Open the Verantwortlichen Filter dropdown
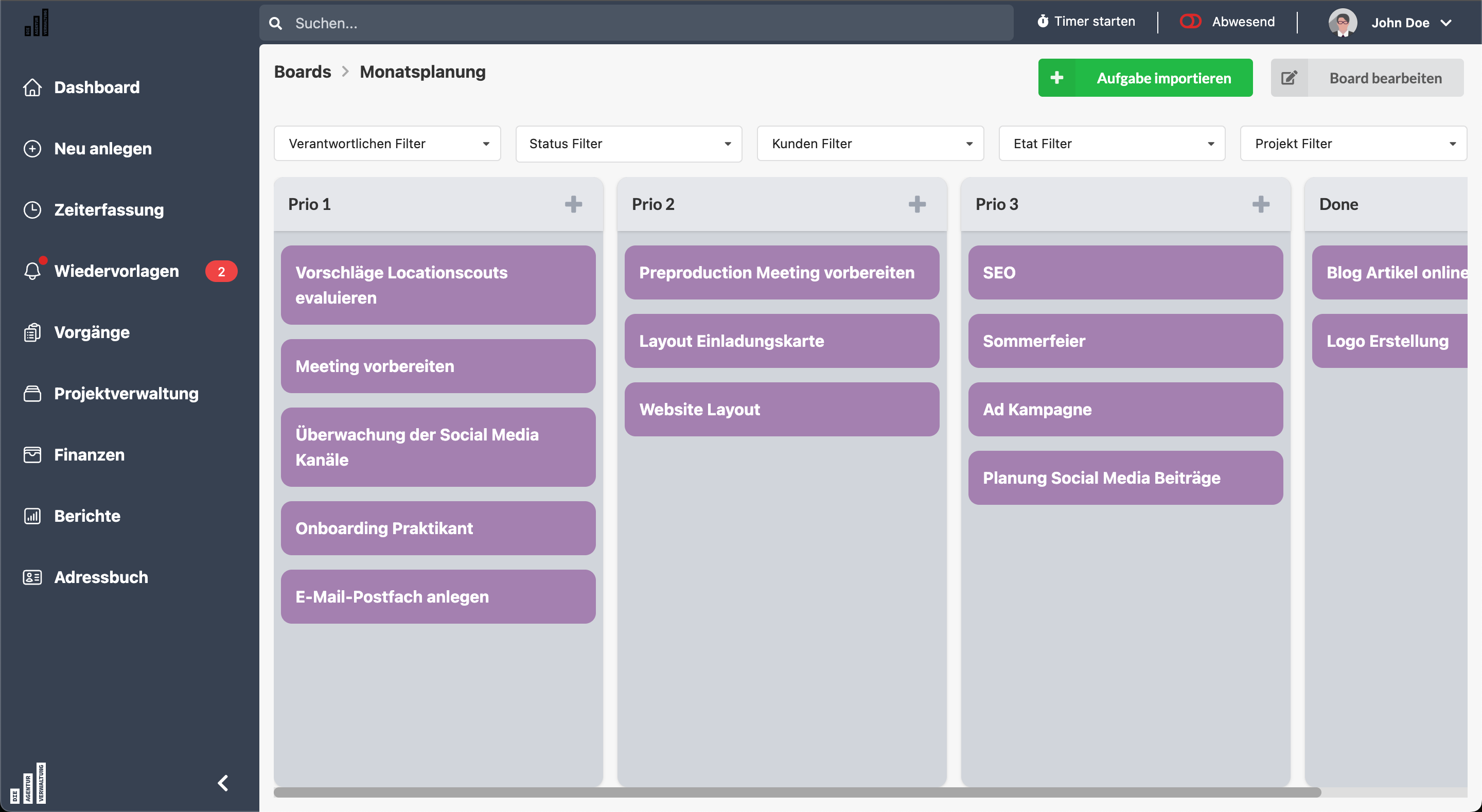The image size is (1482, 812). pyautogui.click(x=387, y=143)
